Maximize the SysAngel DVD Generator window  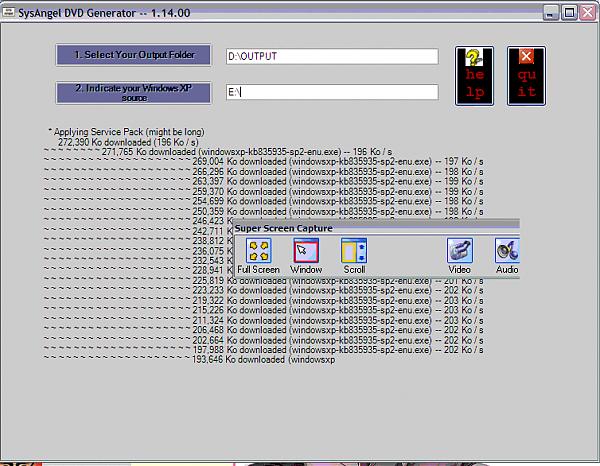click(569, 13)
